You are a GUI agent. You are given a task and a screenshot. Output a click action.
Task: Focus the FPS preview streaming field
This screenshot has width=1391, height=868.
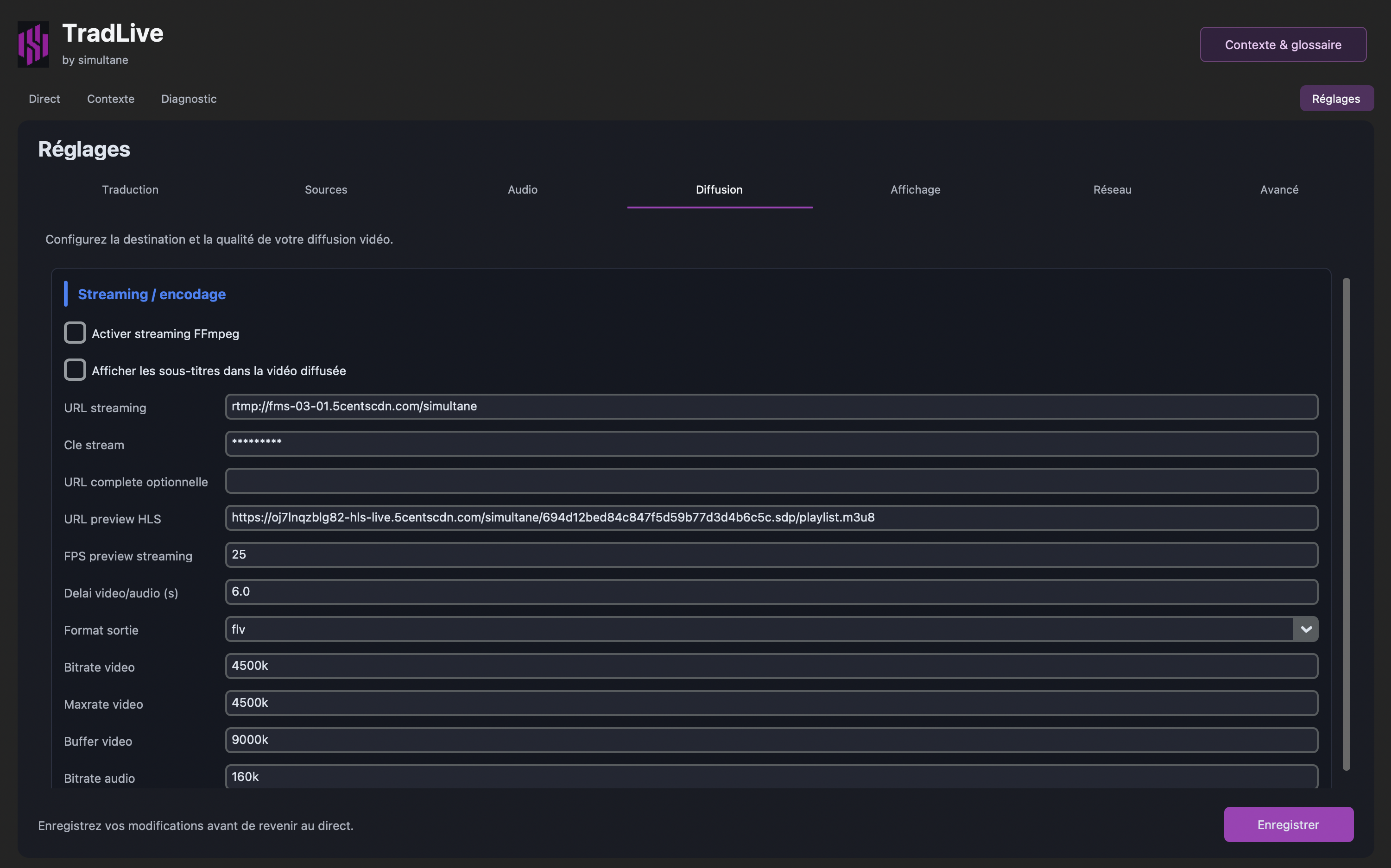[771, 554]
